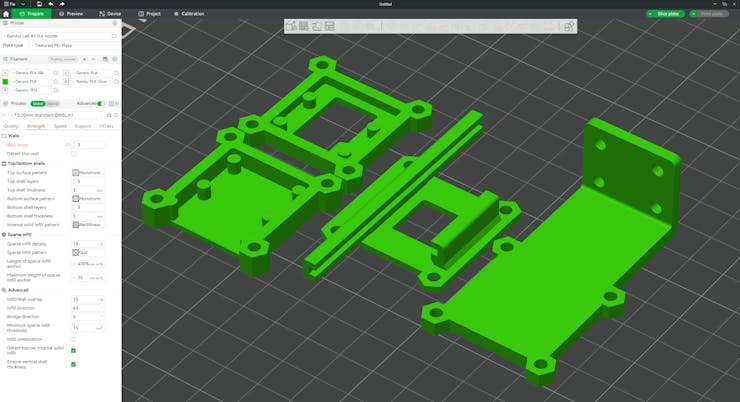Select the Objects process scope
Viewport: 740px width, 402px height.
pos(52,103)
